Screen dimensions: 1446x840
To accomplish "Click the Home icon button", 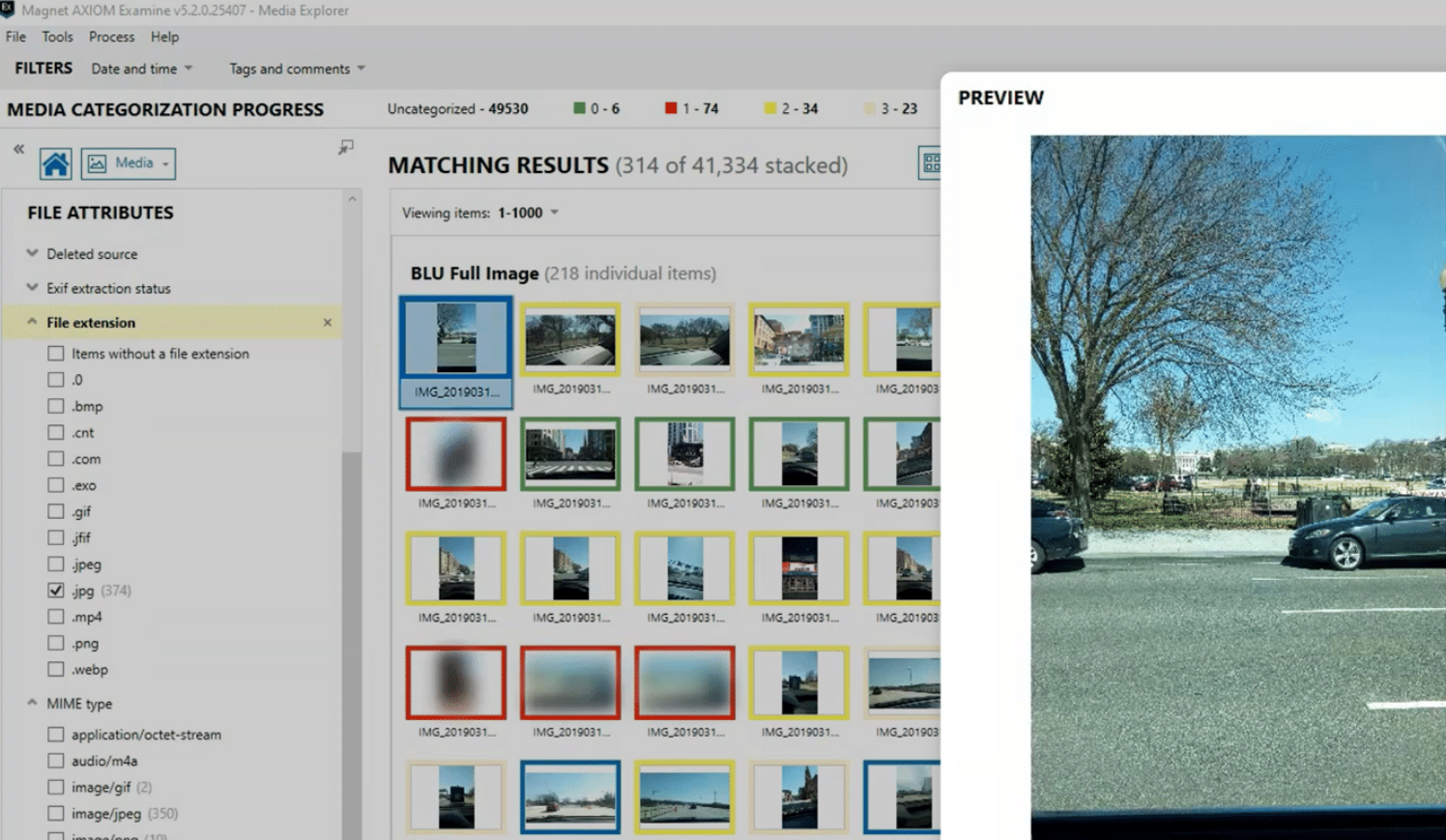I will click(55, 163).
